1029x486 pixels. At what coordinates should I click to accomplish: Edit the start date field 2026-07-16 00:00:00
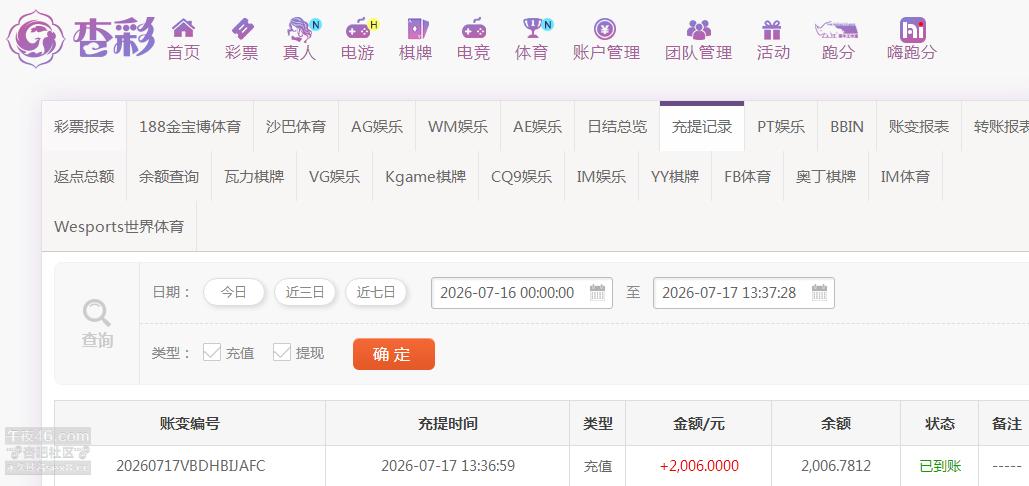tap(522, 293)
